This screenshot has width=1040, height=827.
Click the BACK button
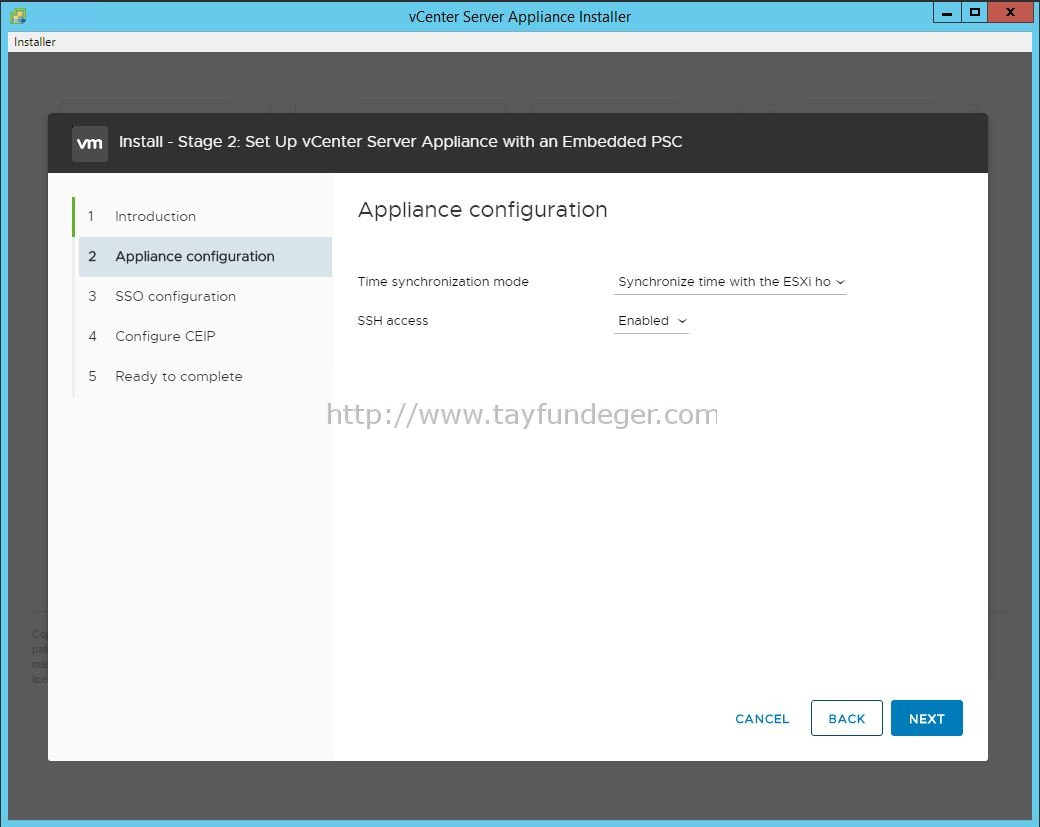coord(846,718)
